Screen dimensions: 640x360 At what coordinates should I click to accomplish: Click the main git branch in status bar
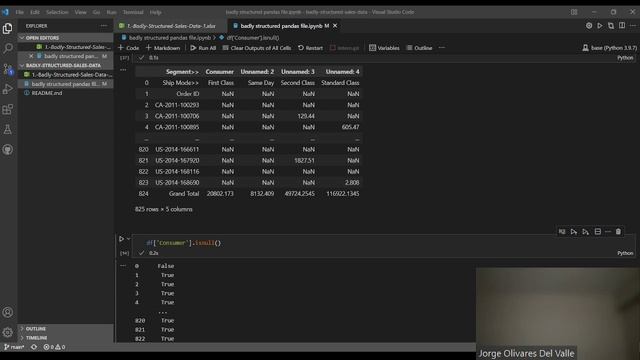[14, 347]
